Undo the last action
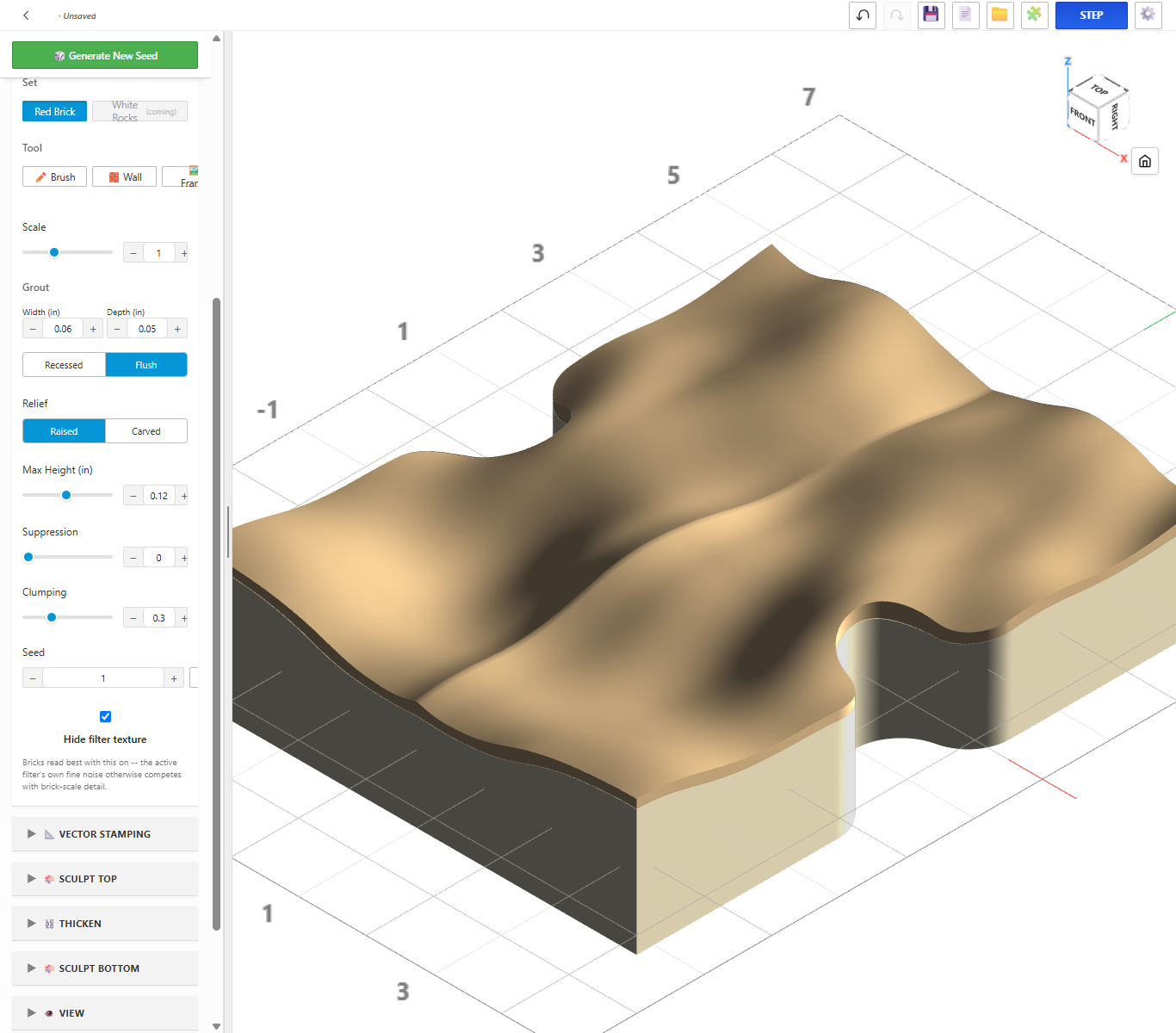The width and height of the screenshot is (1176, 1033). tap(863, 15)
